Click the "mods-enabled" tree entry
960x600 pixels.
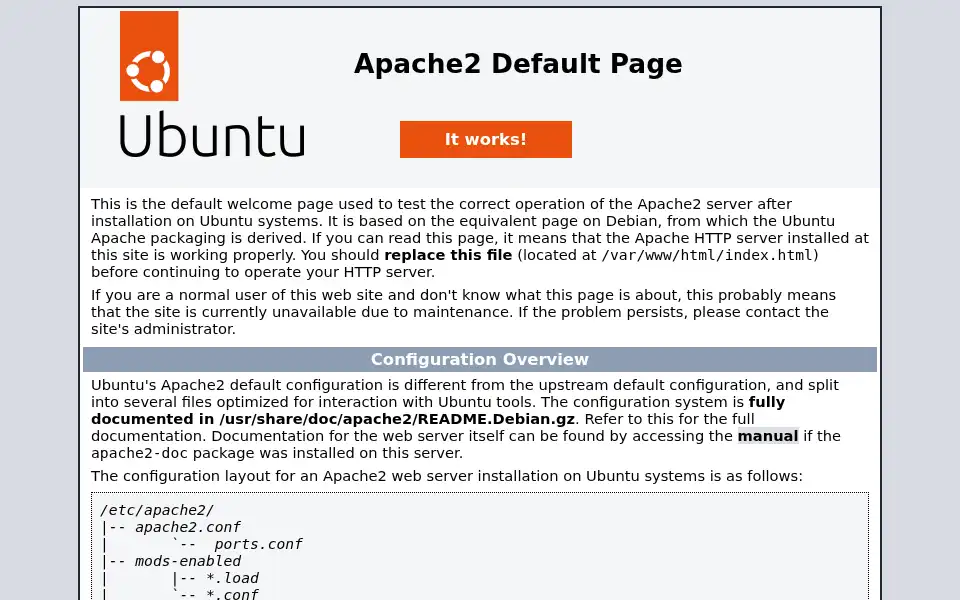(188, 561)
